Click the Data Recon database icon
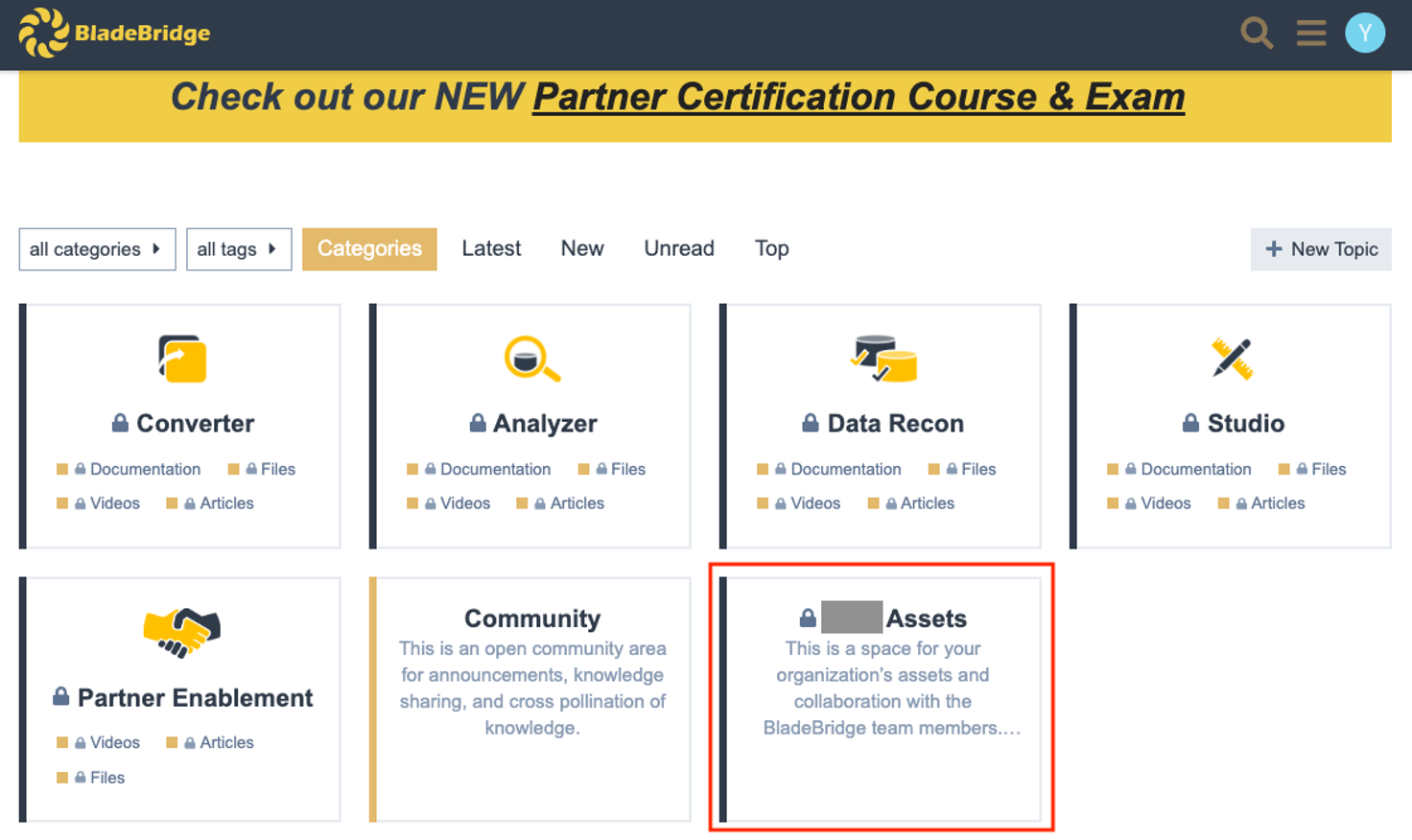Screen dimensions: 1412x840 click(883, 359)
